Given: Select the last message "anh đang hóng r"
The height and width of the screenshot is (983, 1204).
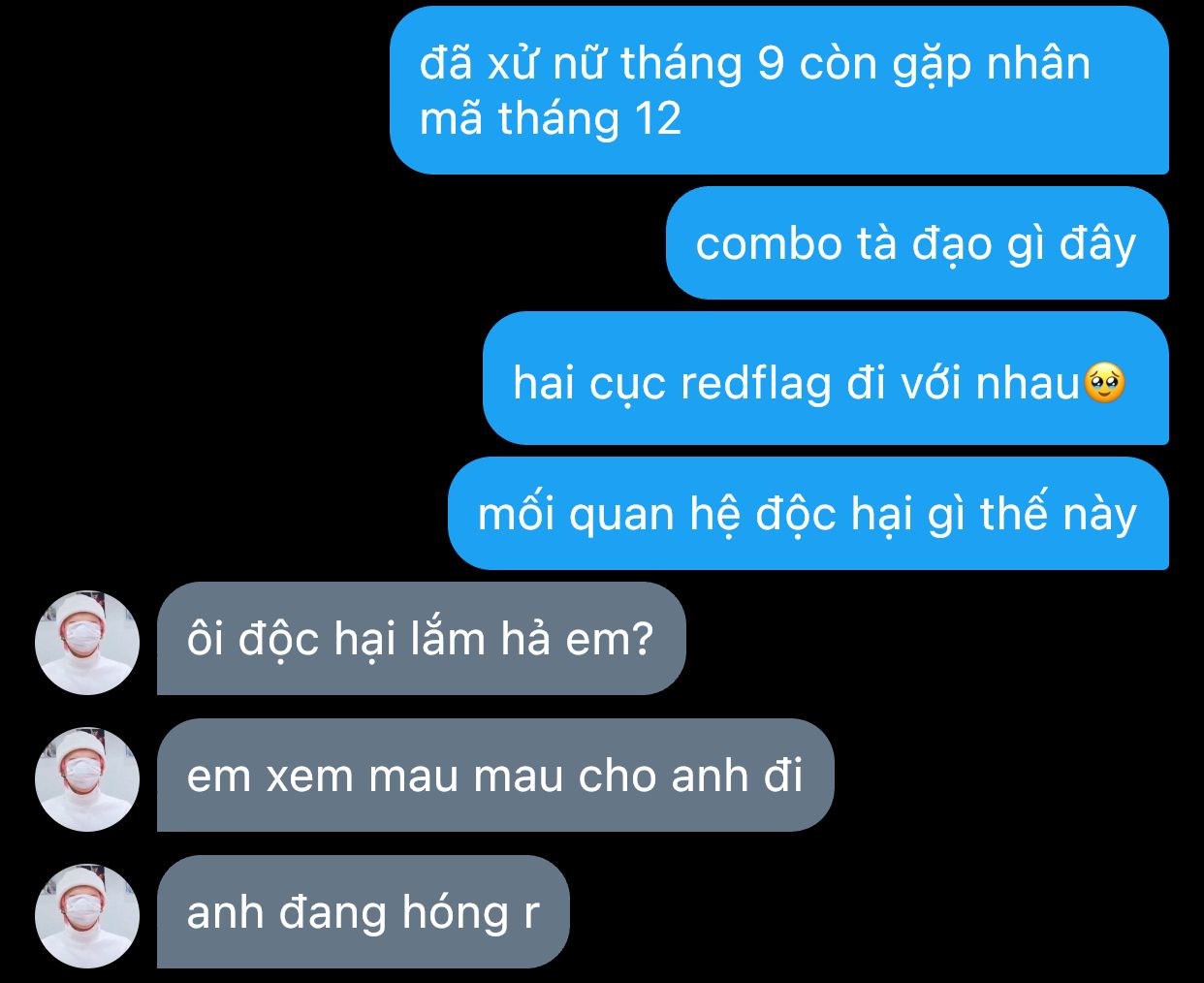Looking at the screenshot, I should [x=364, y=911].
